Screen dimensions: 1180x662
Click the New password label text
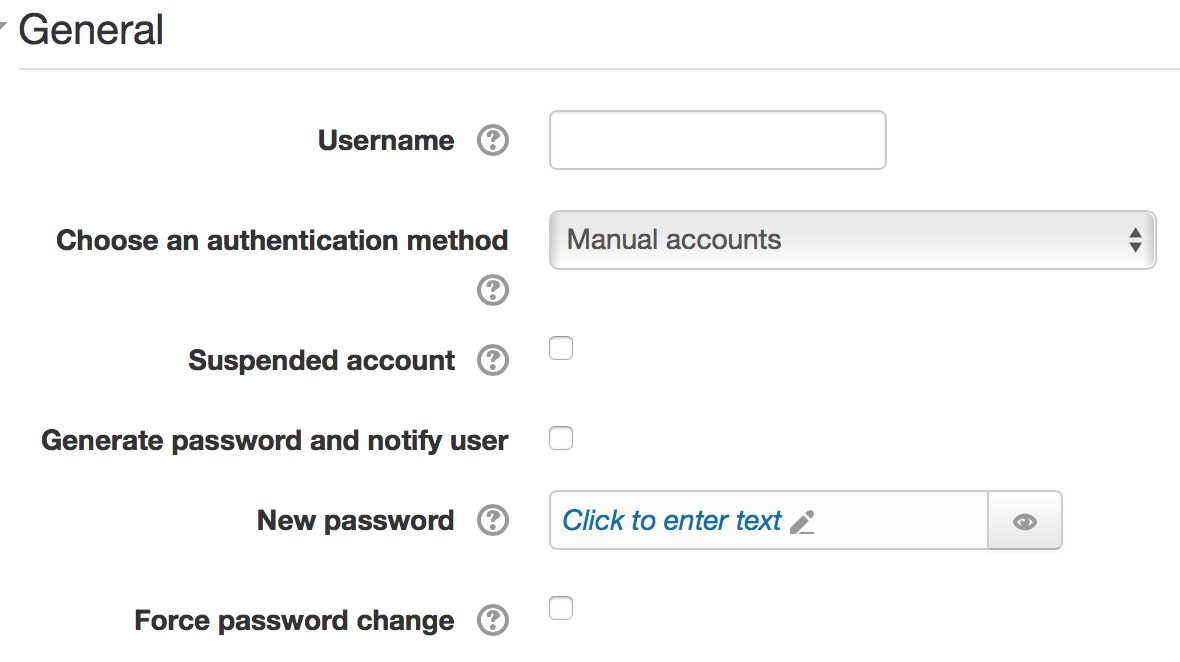click(x=355, y=521)
